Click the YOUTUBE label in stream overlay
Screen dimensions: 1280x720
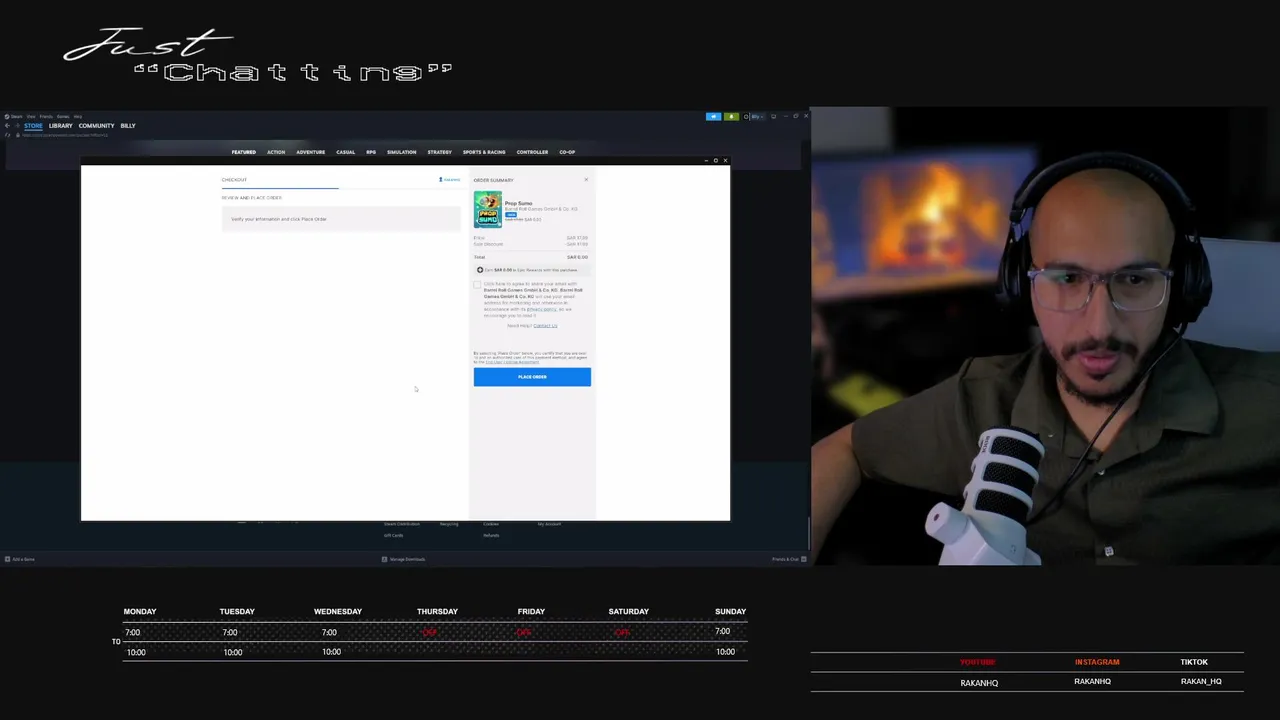[978, 662]
